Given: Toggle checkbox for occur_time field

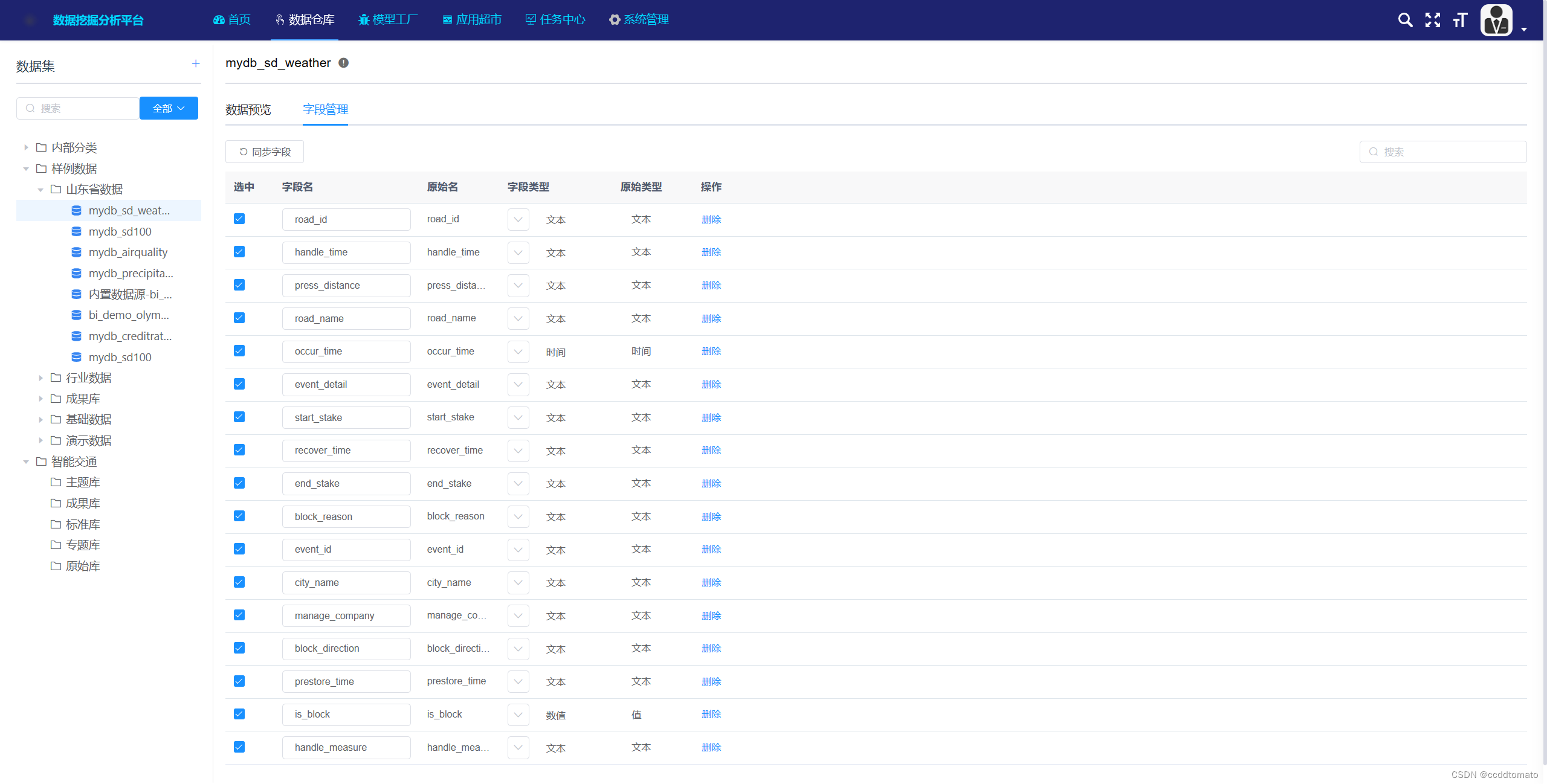Looking at the screenshot, I should [x=239, y=351].
